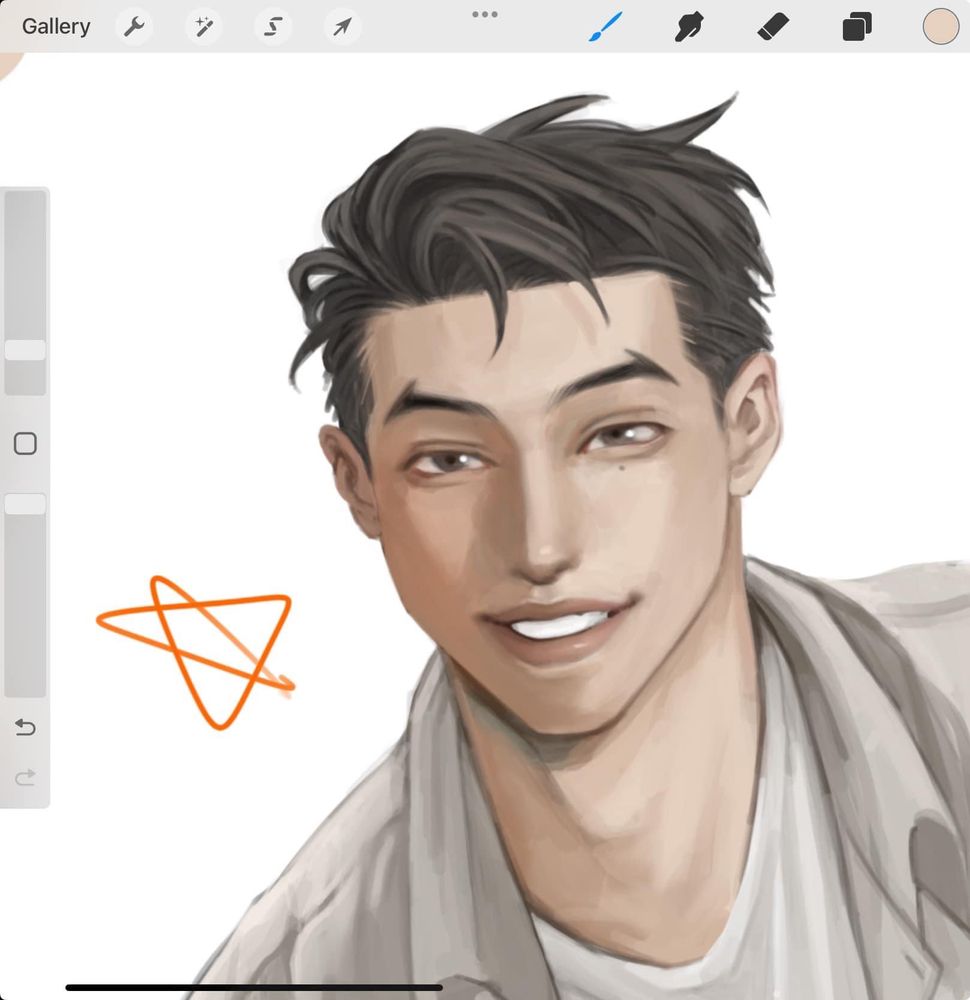Image resolution: width=970 pixels, height=1000 pixels.
Task: Tap the three-dot multitasking menu
Action: (485, 14)
